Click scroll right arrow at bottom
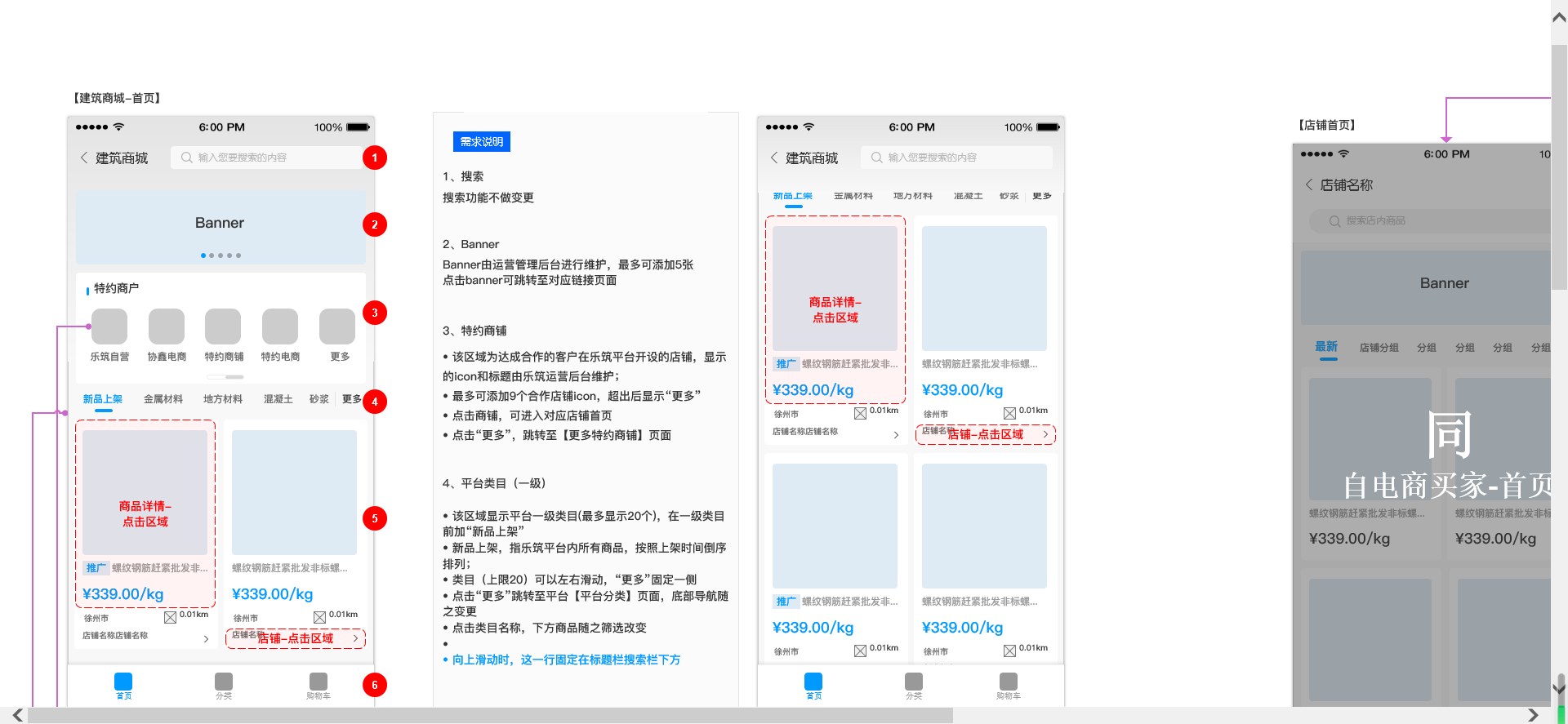 (1533, 715)
